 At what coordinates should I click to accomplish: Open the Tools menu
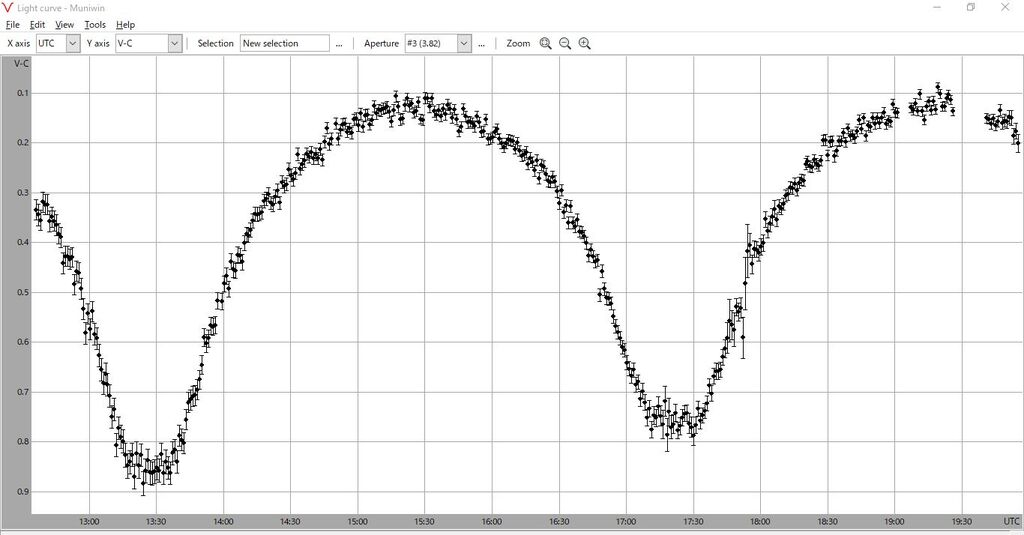click(95, 25)
